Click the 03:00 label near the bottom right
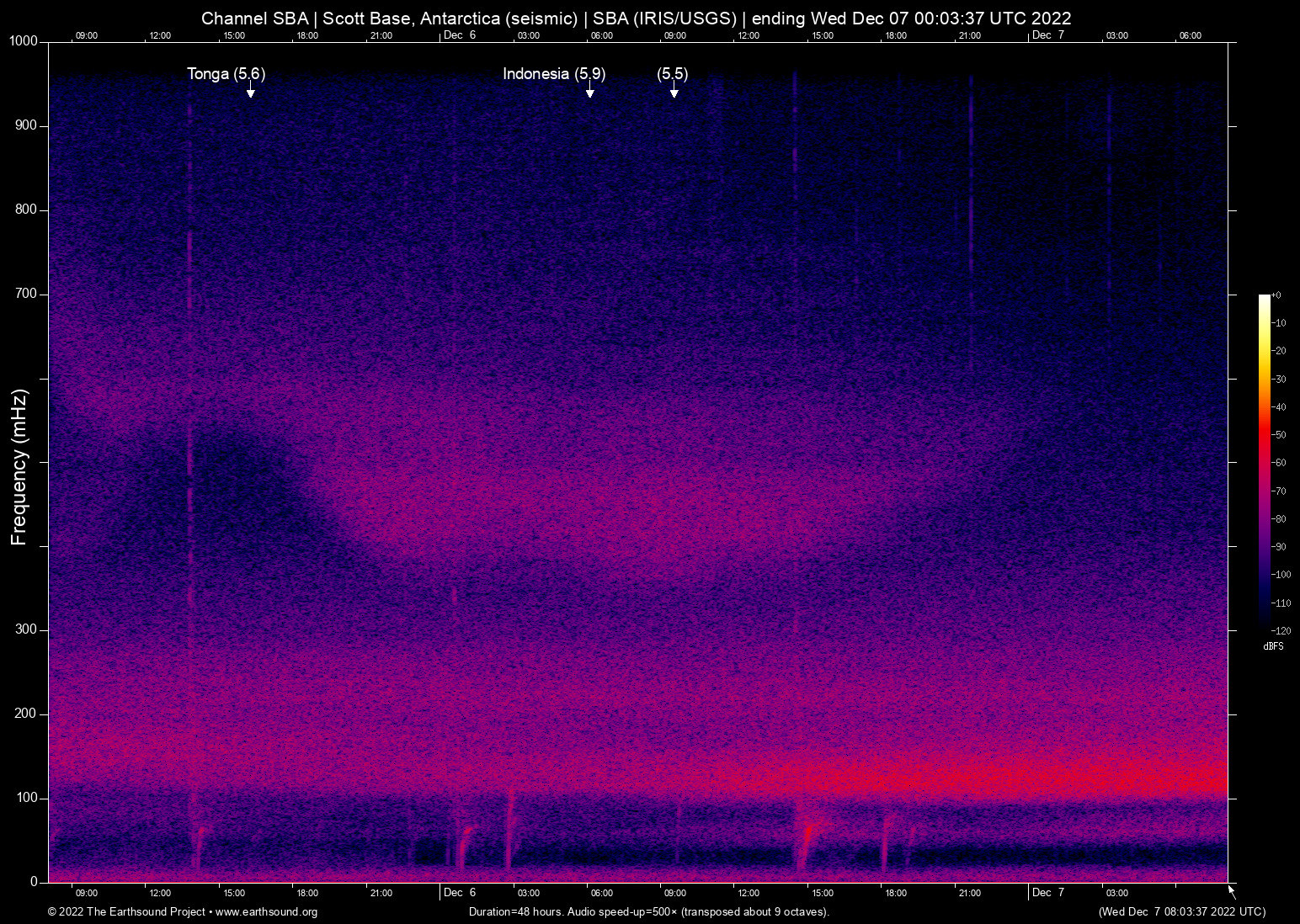1300x924 pixels. point(1116,893)
